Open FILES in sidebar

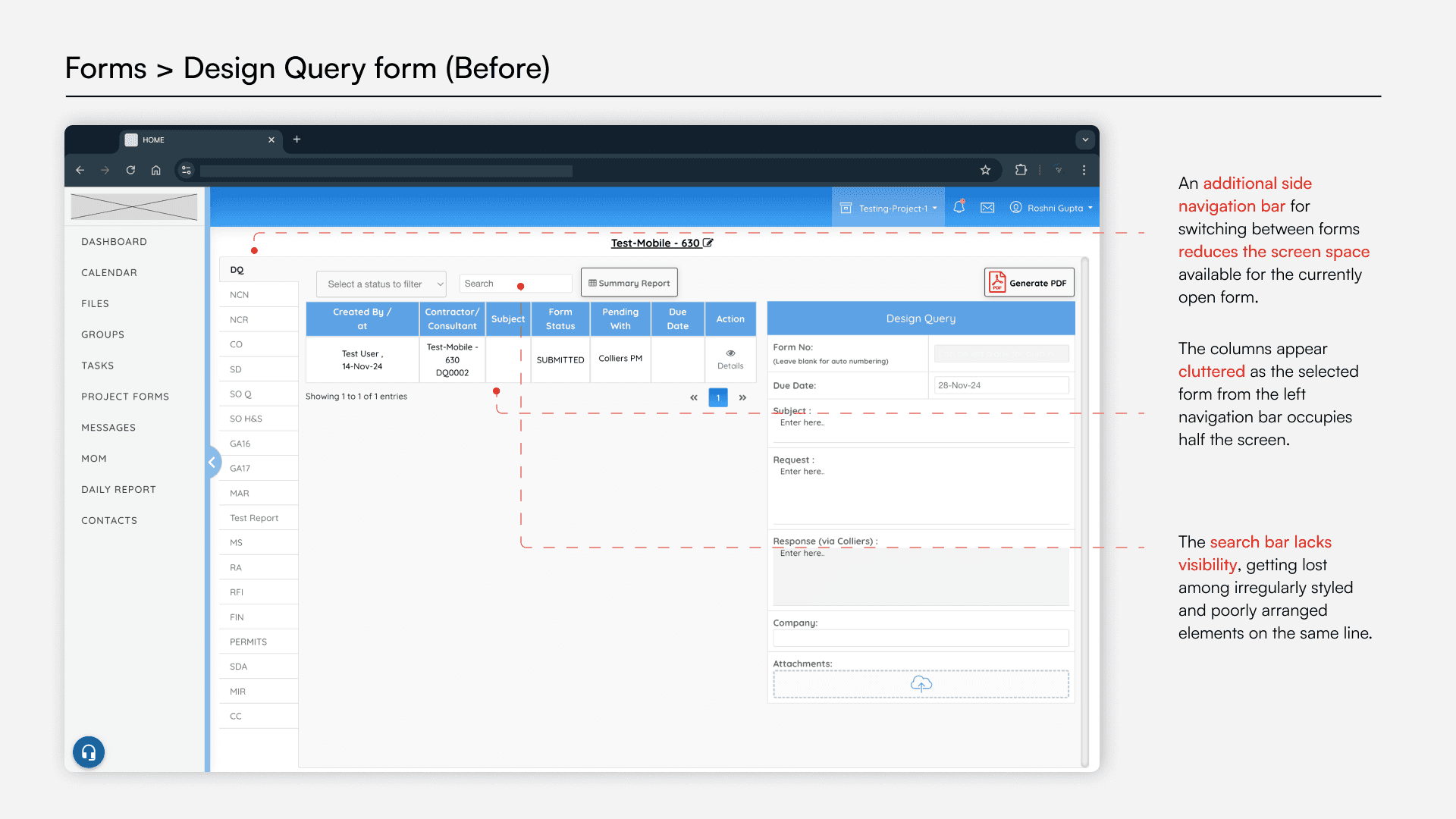click(96, 304)
